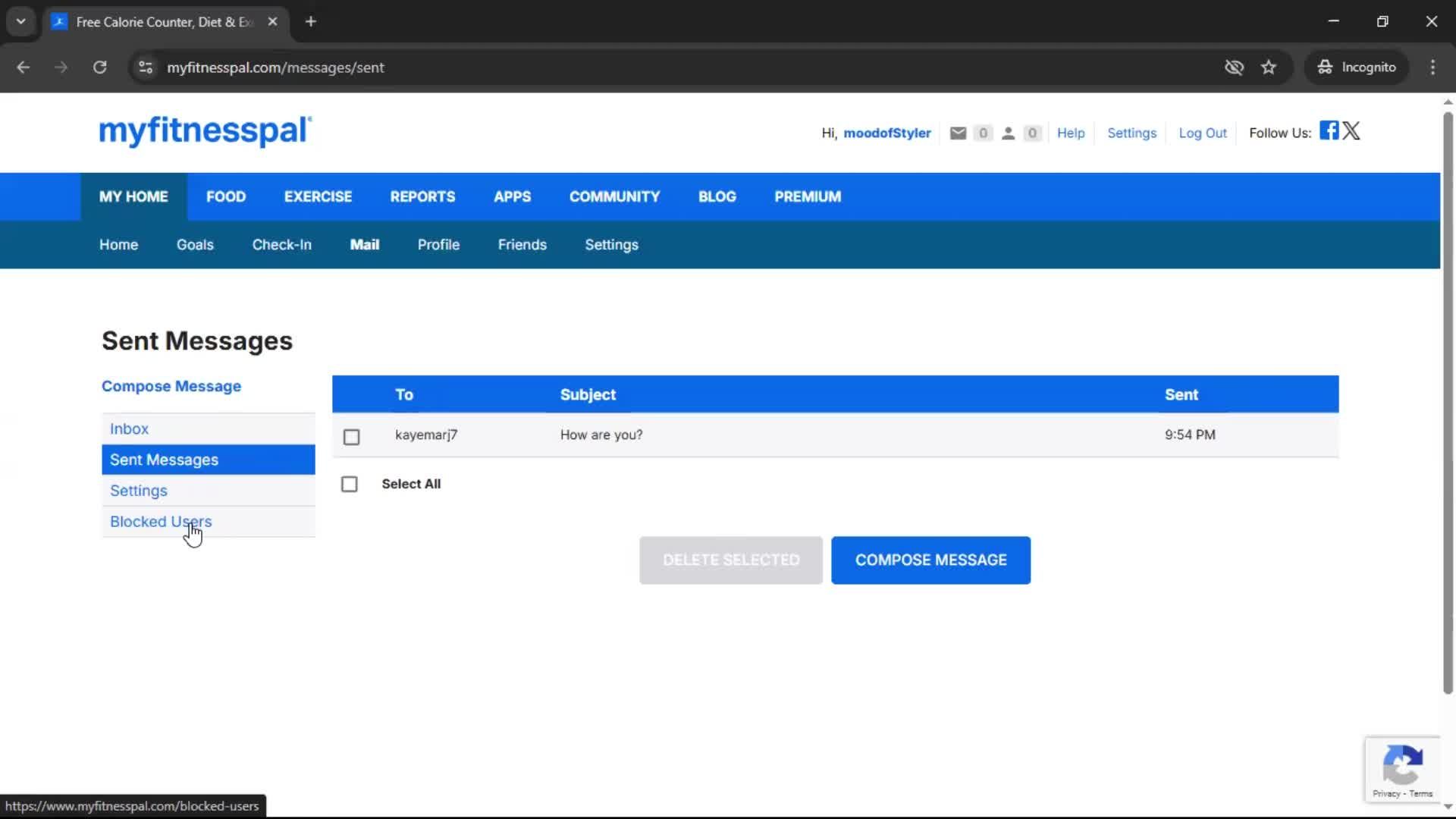The height and width of the screenshot is (819, 1456).
Task: Click the Subject column header
Action: [588, 395]
